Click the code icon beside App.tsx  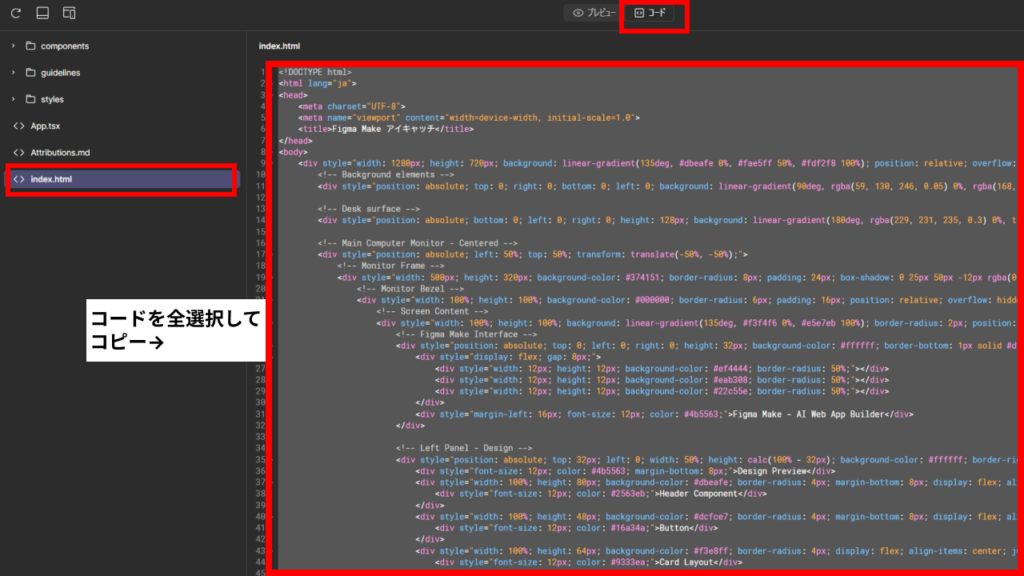[18, 126]
